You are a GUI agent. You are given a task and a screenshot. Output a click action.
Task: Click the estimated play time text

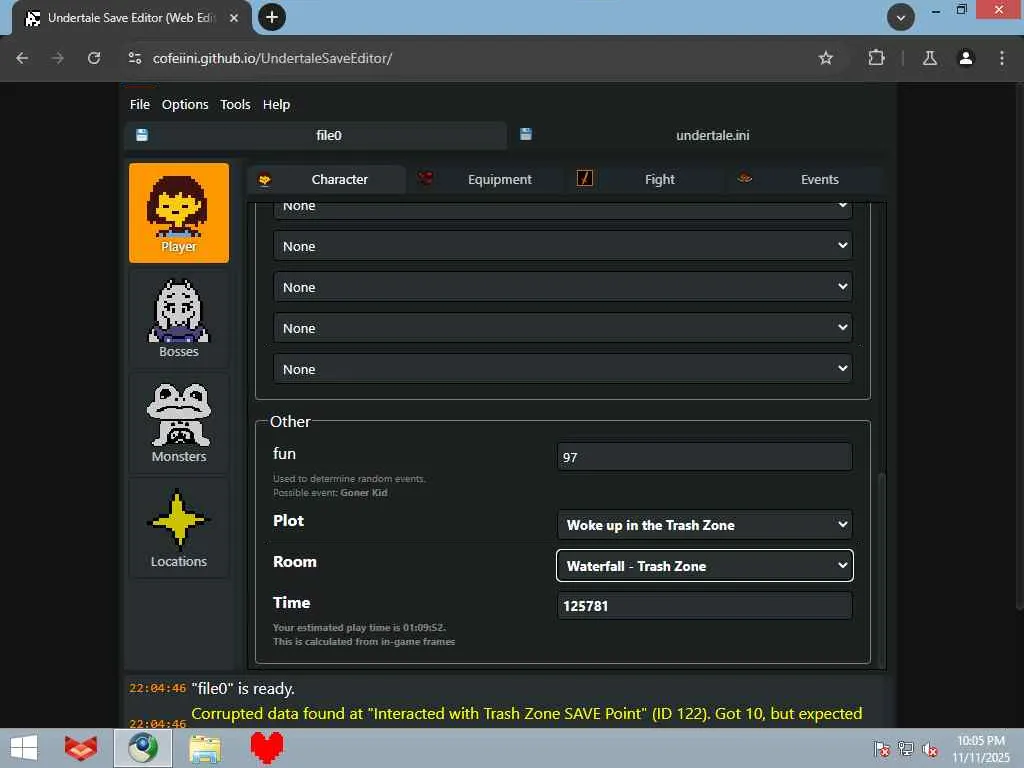coord(359,628)
